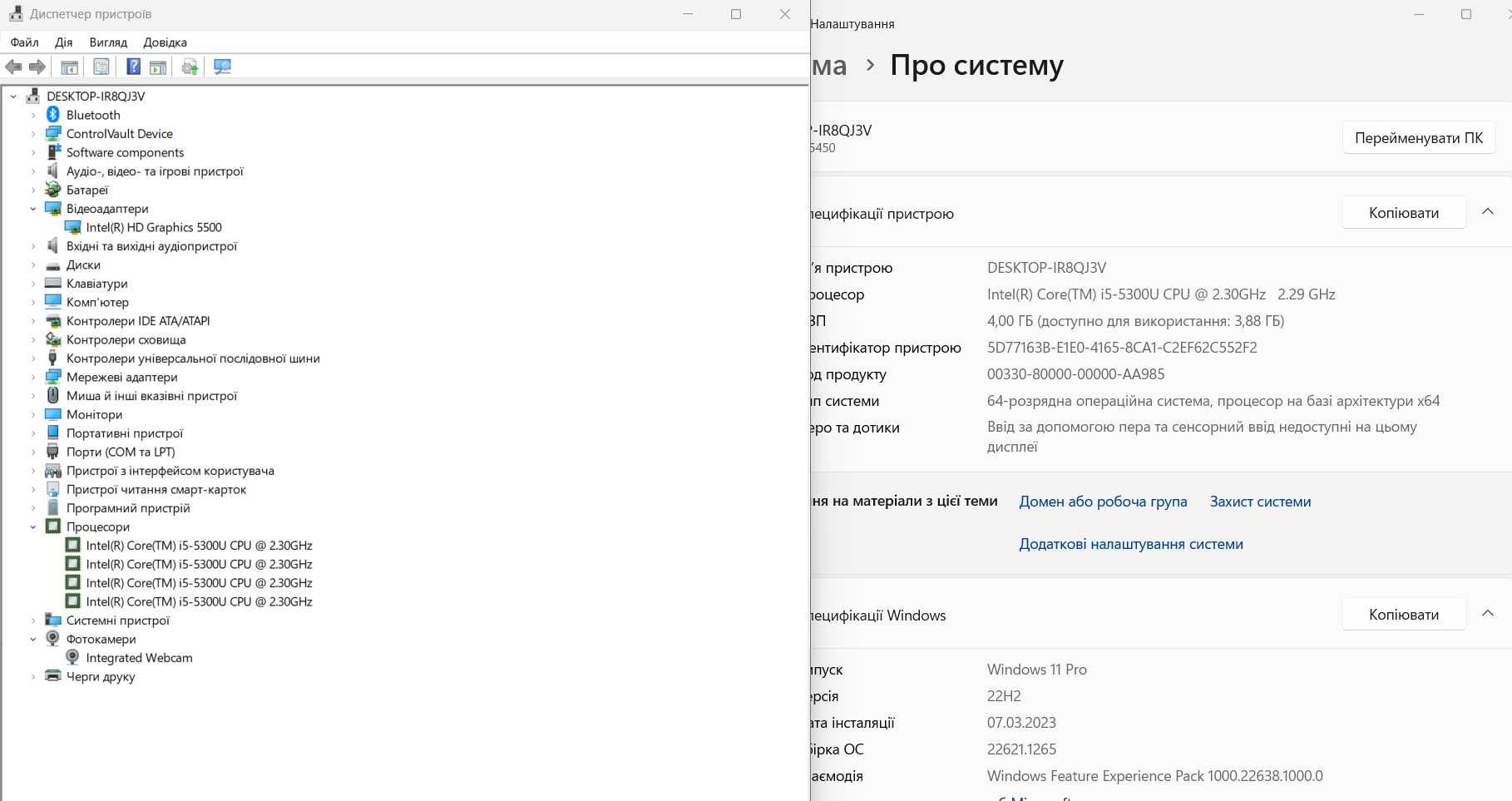Click Копіювати for device specifications
This screenshot has width=1512, height=801.
1404,213
